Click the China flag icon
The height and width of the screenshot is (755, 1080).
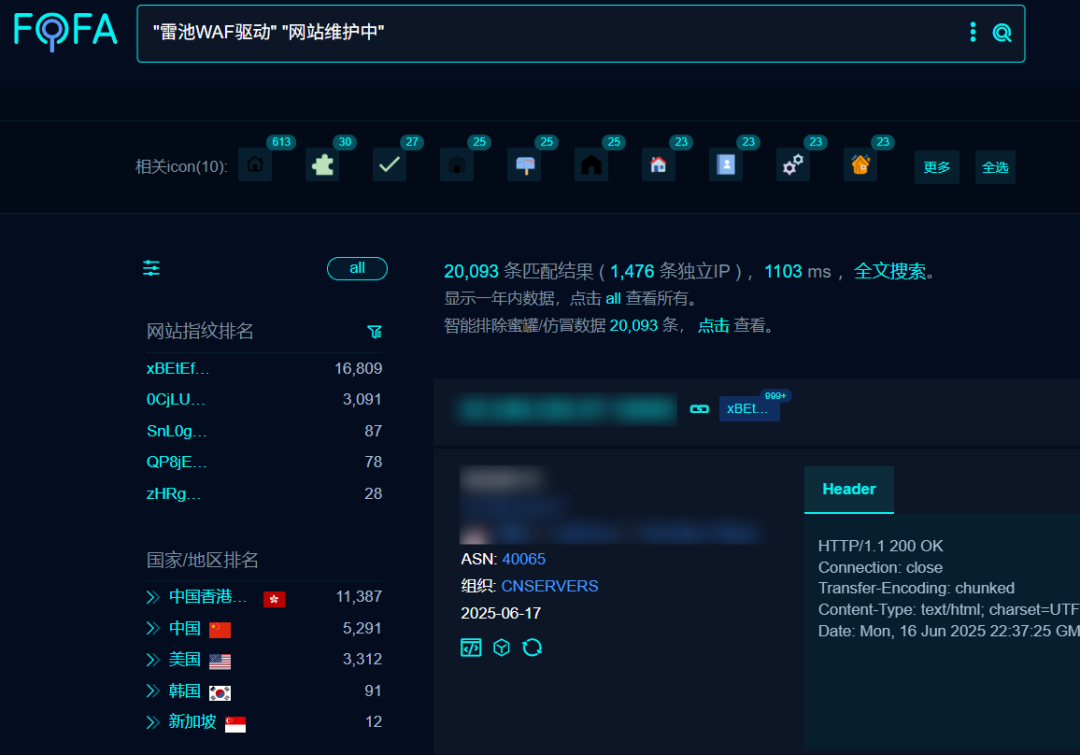pos(220,630)
